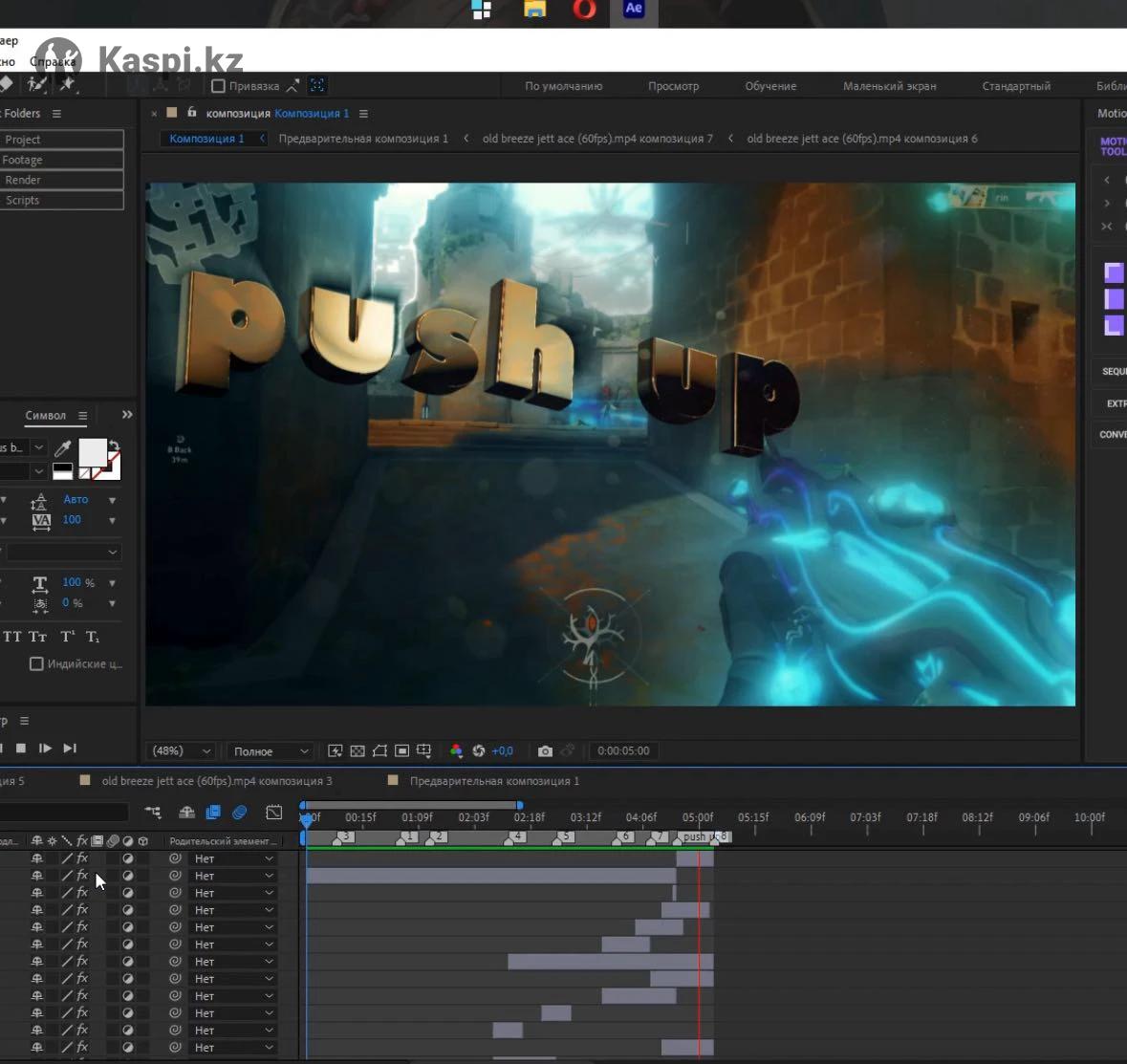The height and width of the screenshot is (1064, 1127).
Task: Expand hidden panels with double chevron
Action: 127,415
